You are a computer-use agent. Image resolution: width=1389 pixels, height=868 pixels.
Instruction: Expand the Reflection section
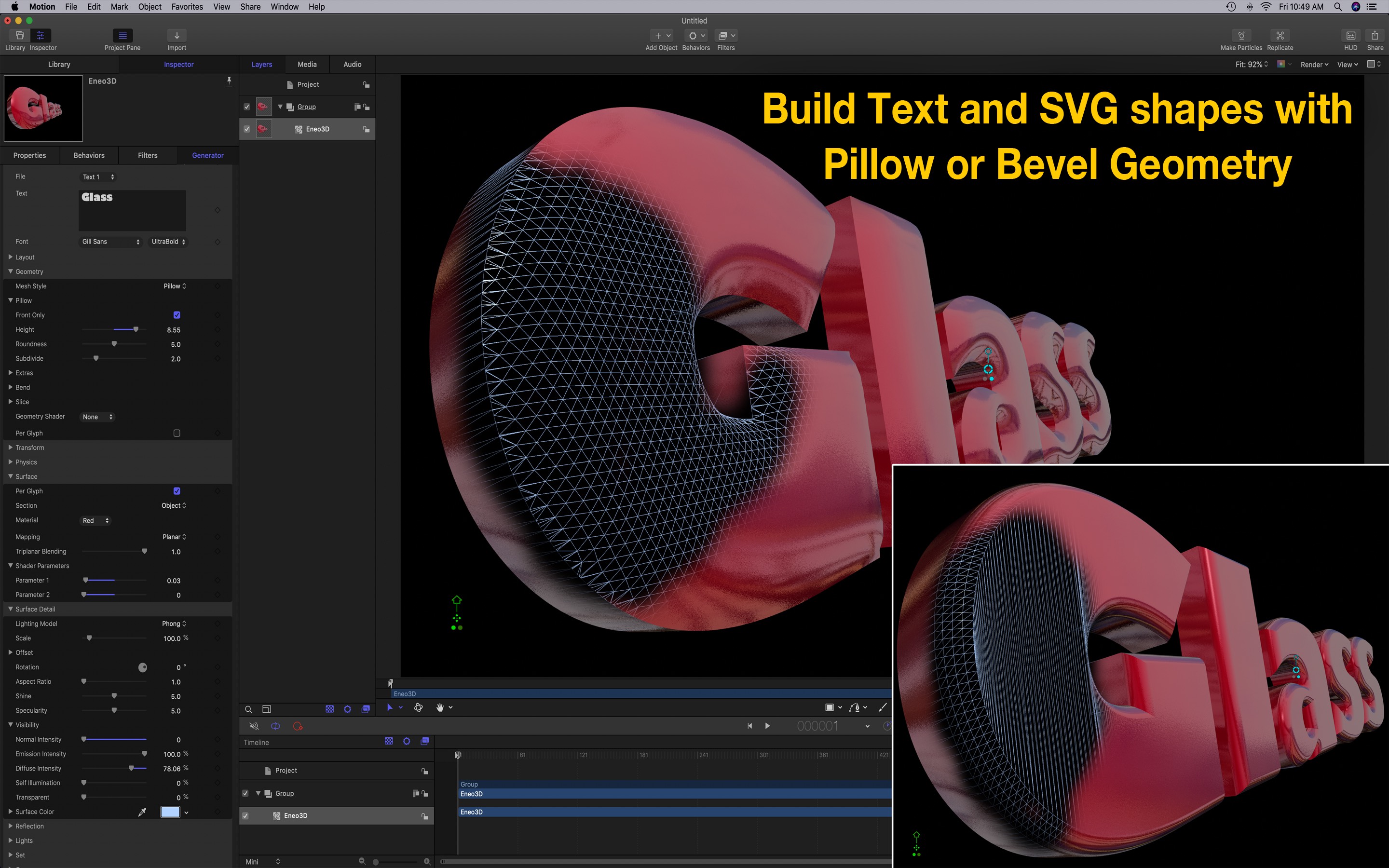[x=10, y=826]
